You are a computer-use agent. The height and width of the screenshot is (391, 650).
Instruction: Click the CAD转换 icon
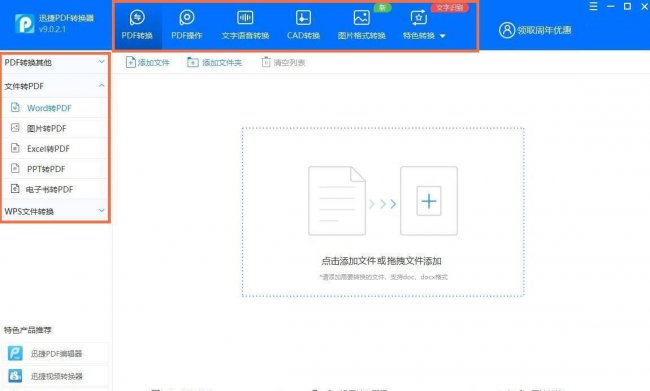click(303, 17)
